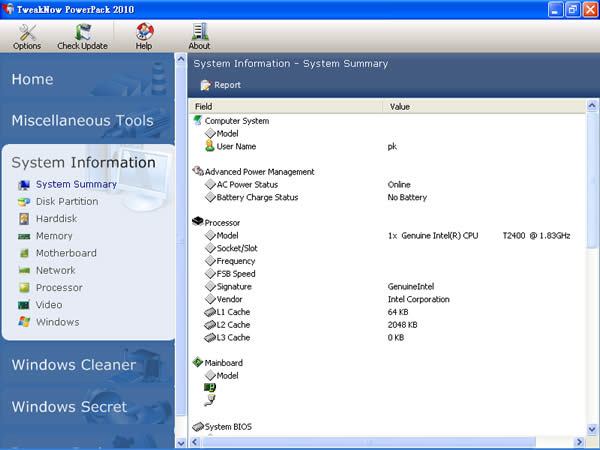Open the Options toolbar icon

[x=27, y=36]
